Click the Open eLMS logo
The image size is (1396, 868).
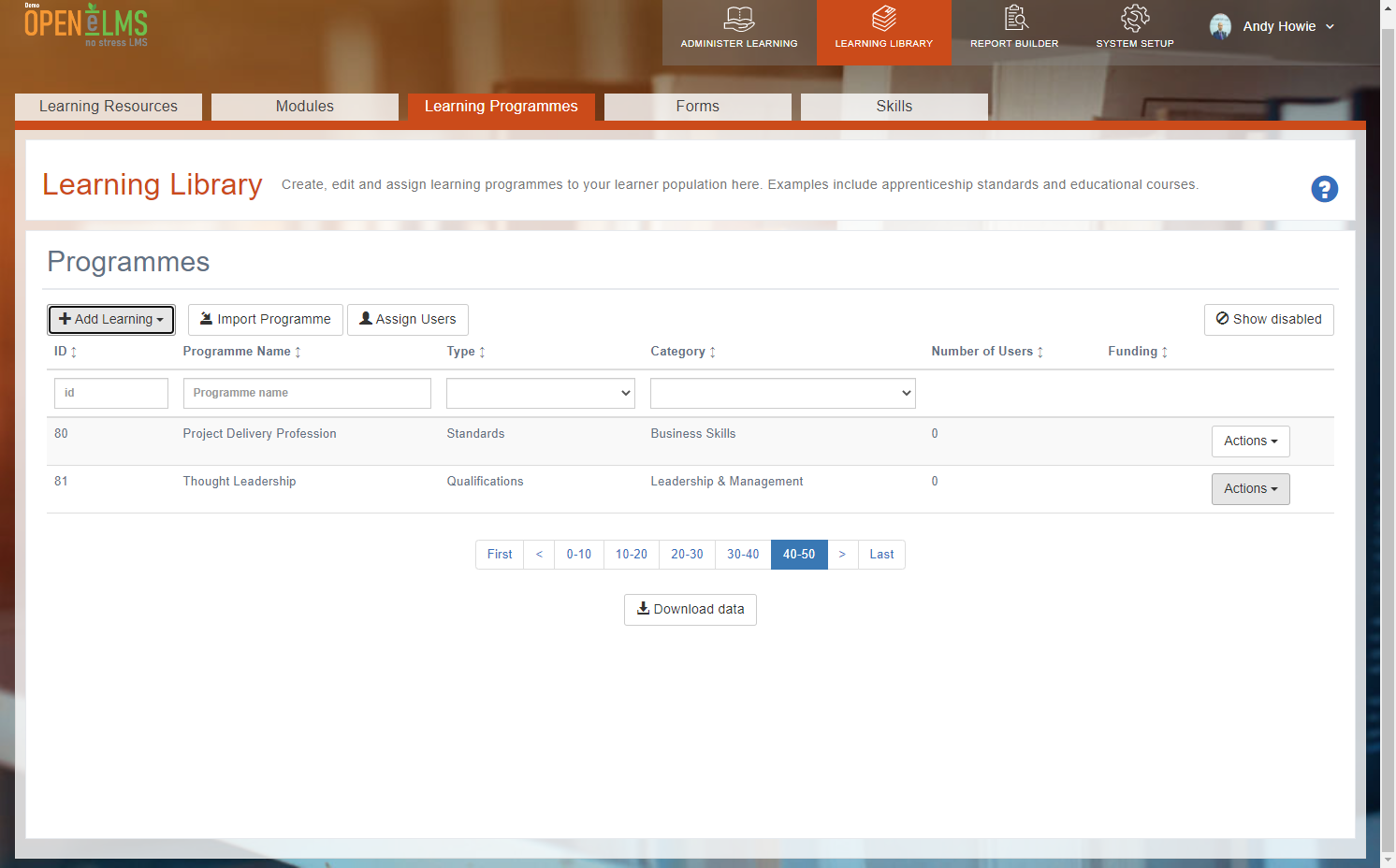[x=86, y=25]
